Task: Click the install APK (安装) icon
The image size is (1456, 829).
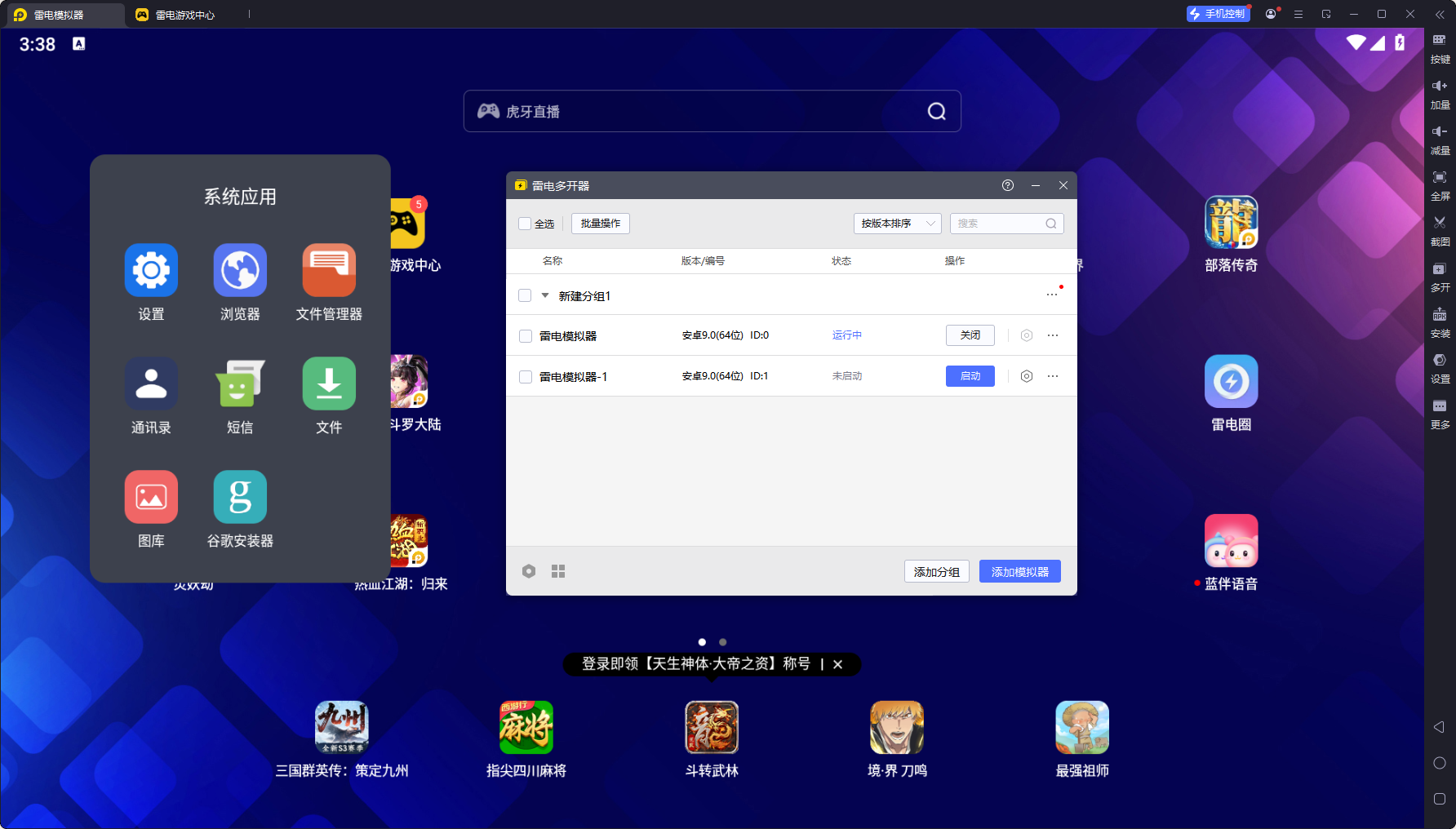Action: tap(1440, 315)
